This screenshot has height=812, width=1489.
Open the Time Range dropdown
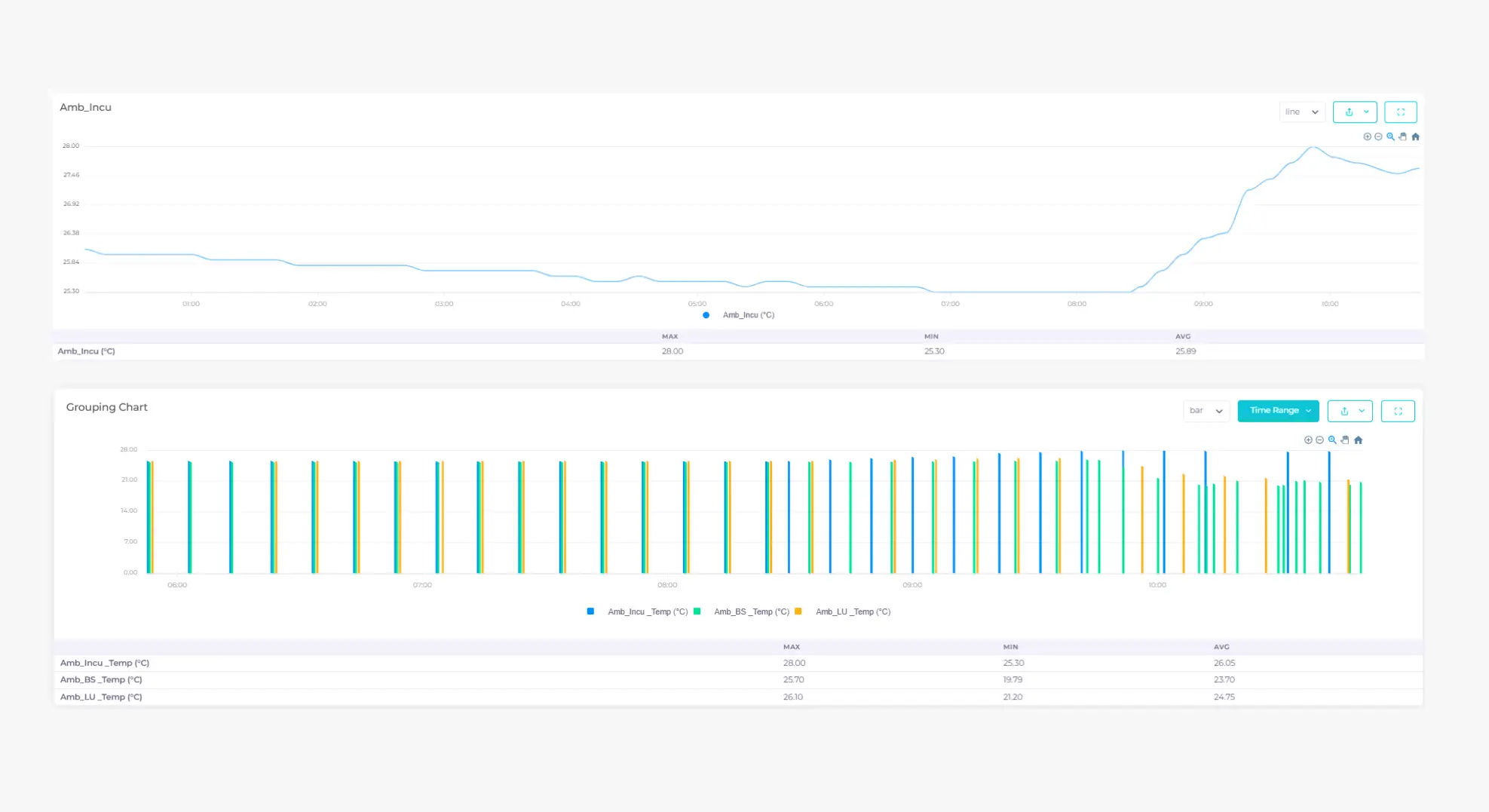1278,411
